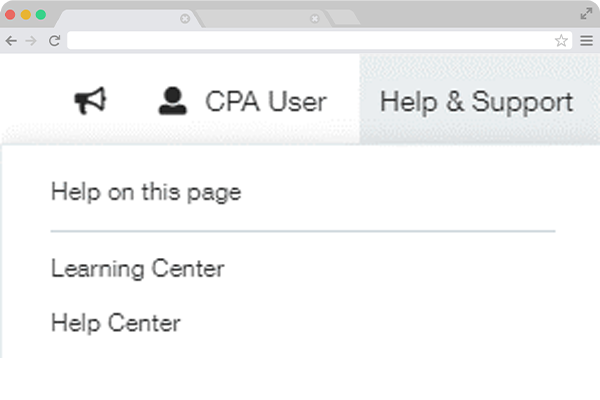Select "Help on this page"

[x=146, y=192]
